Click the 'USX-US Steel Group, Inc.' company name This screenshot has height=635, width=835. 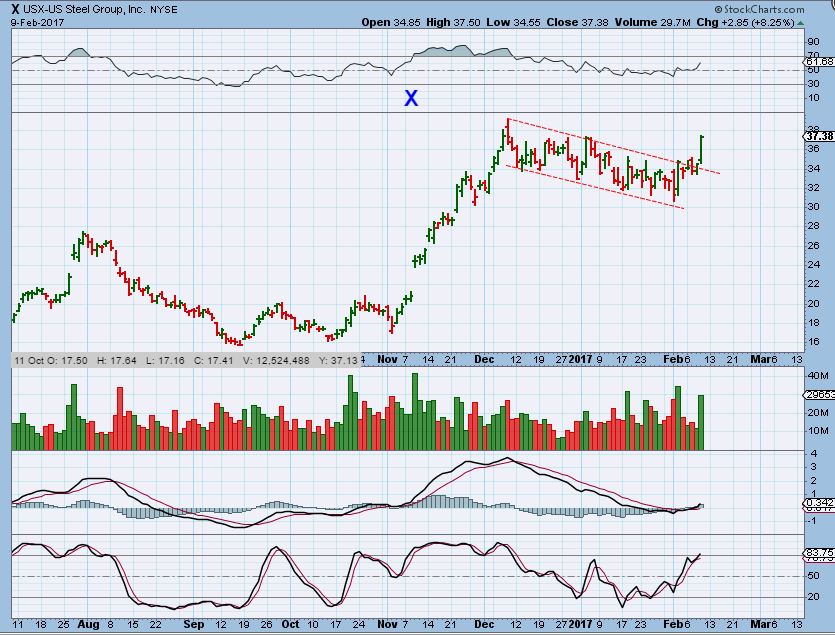tap(84, 9)
